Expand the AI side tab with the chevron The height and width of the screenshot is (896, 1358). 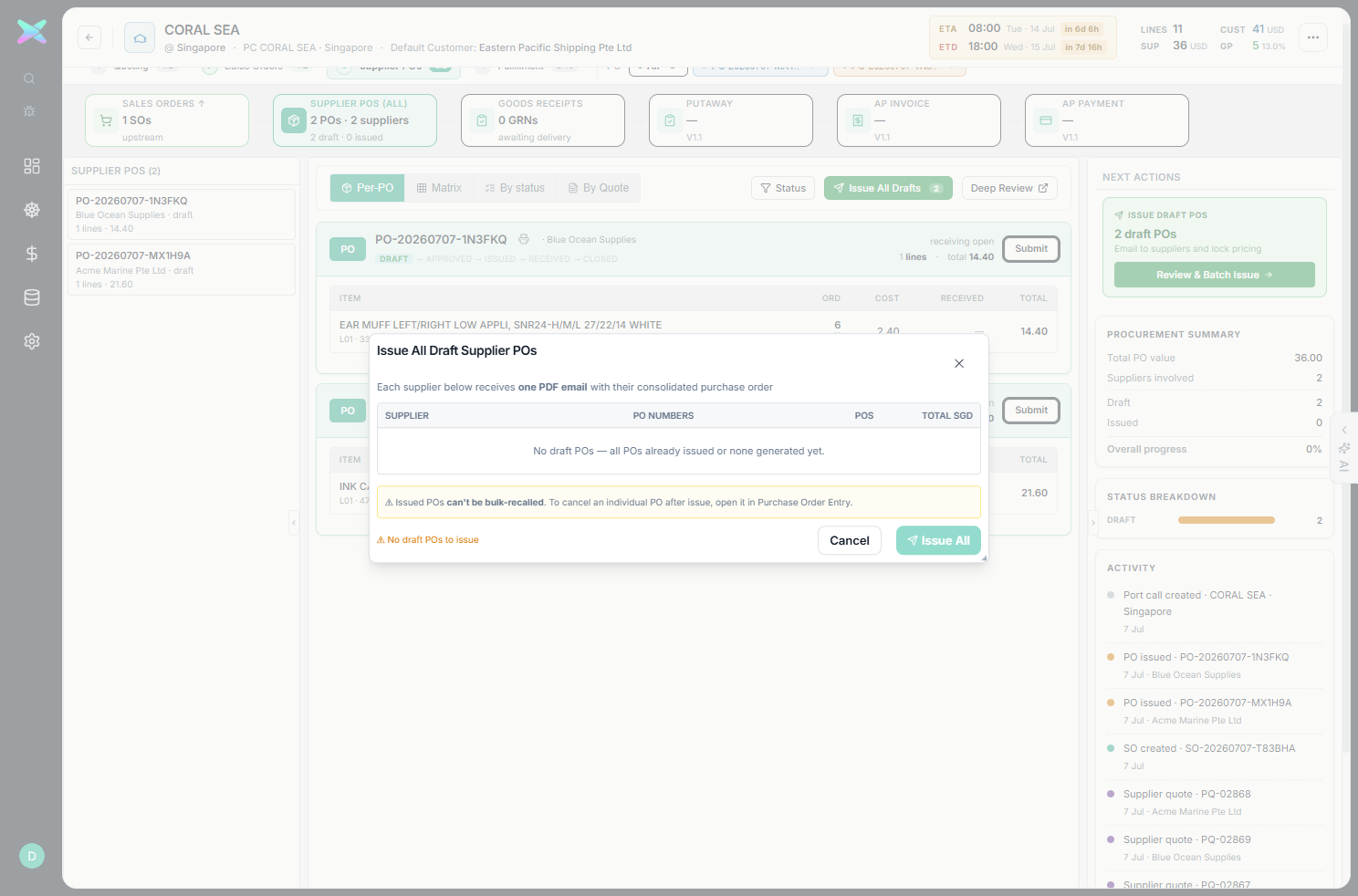point(1344,430)
